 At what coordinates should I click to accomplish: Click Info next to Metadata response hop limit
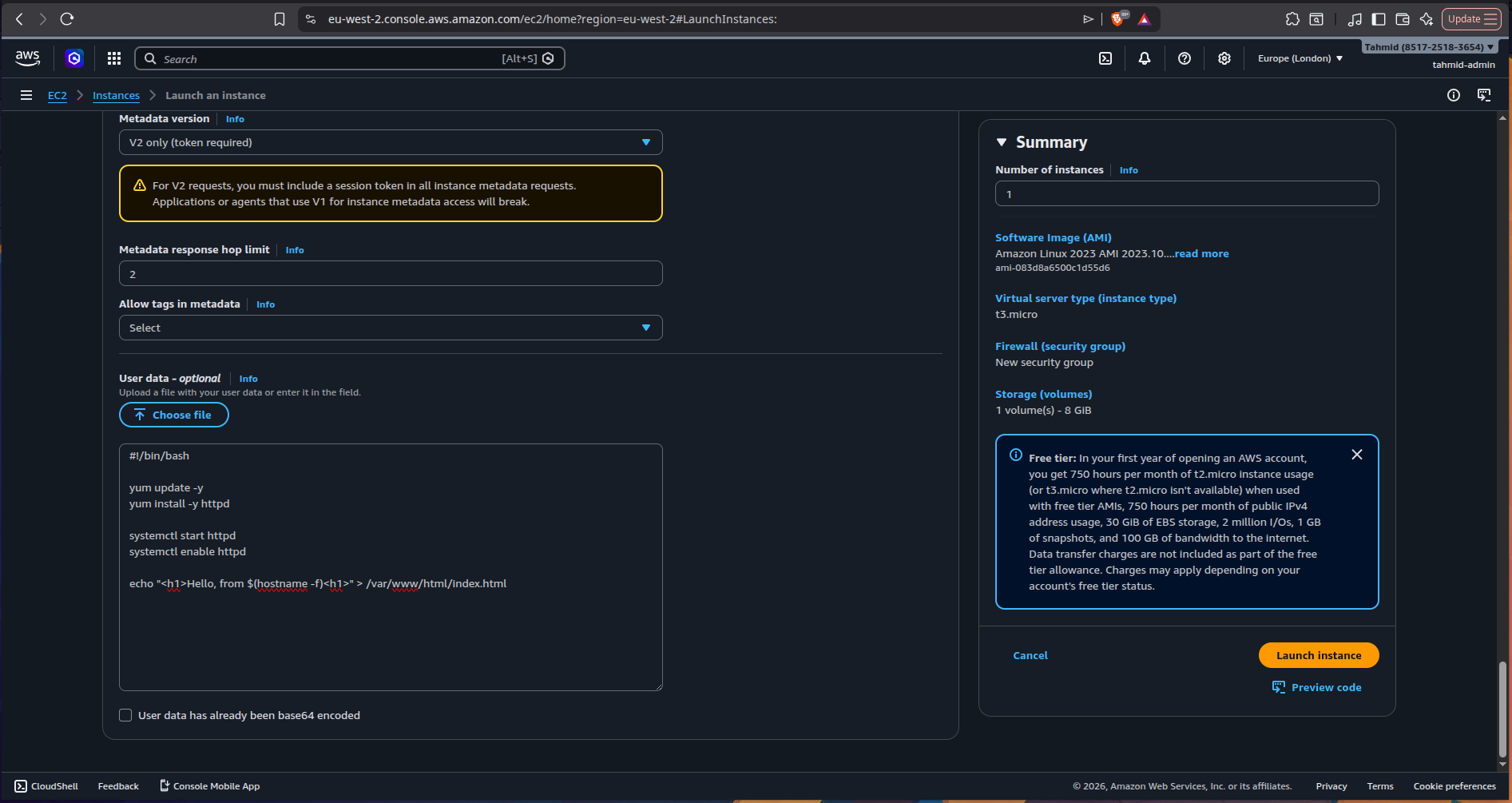click(x=295, y=250)
